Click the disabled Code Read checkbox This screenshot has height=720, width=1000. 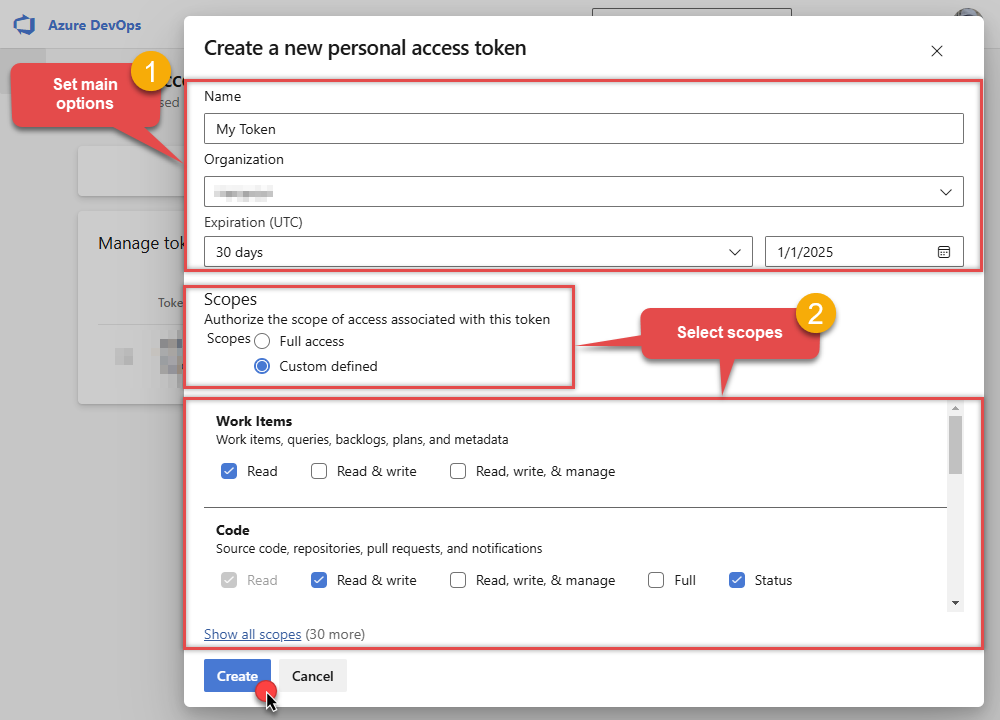point(229,580)
